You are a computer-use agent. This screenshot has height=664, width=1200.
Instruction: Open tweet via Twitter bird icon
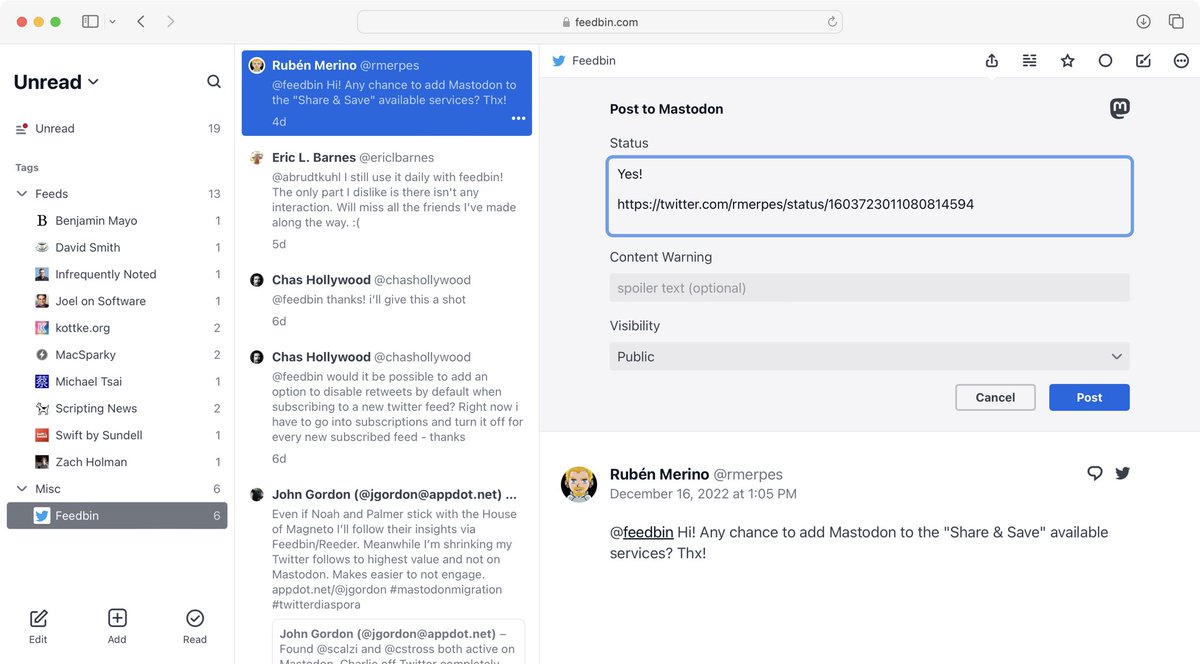point(1123,473)
